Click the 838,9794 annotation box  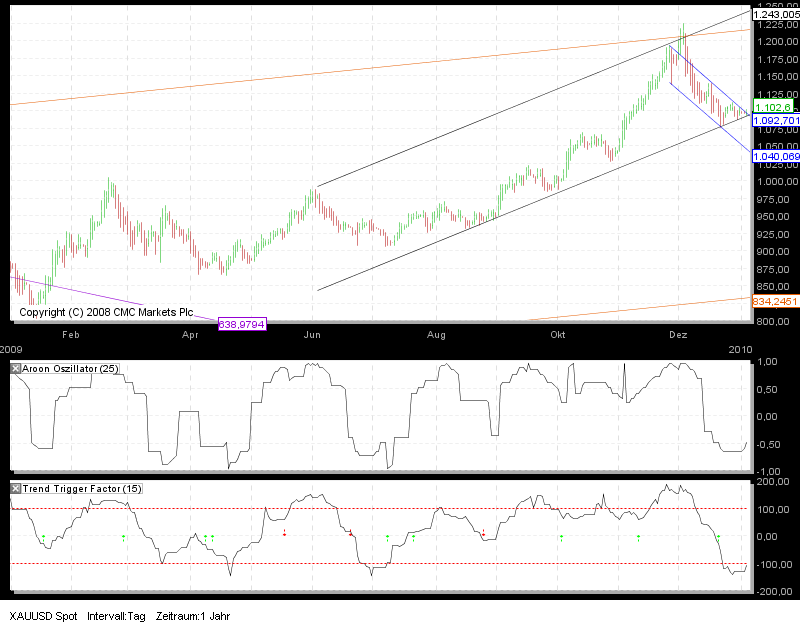coord(242,323)
